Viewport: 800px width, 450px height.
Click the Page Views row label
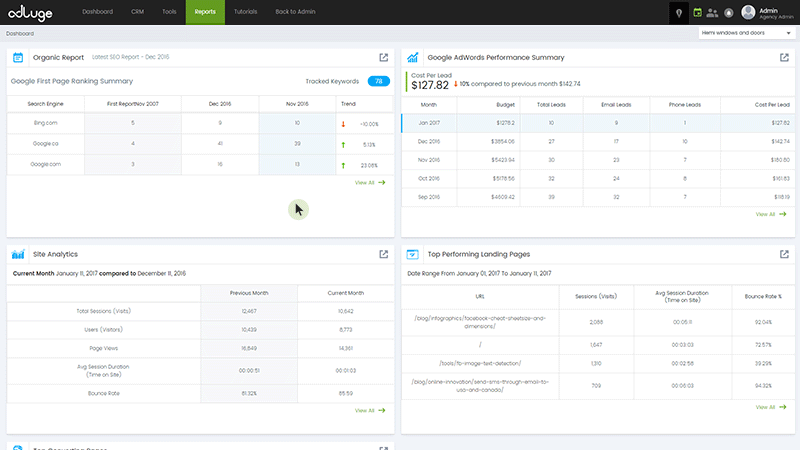tap(104, 348)
